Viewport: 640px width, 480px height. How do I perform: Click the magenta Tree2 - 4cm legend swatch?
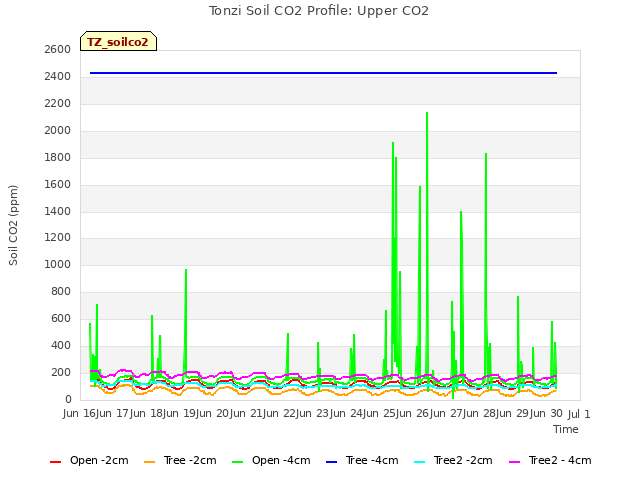pos(515,462)
